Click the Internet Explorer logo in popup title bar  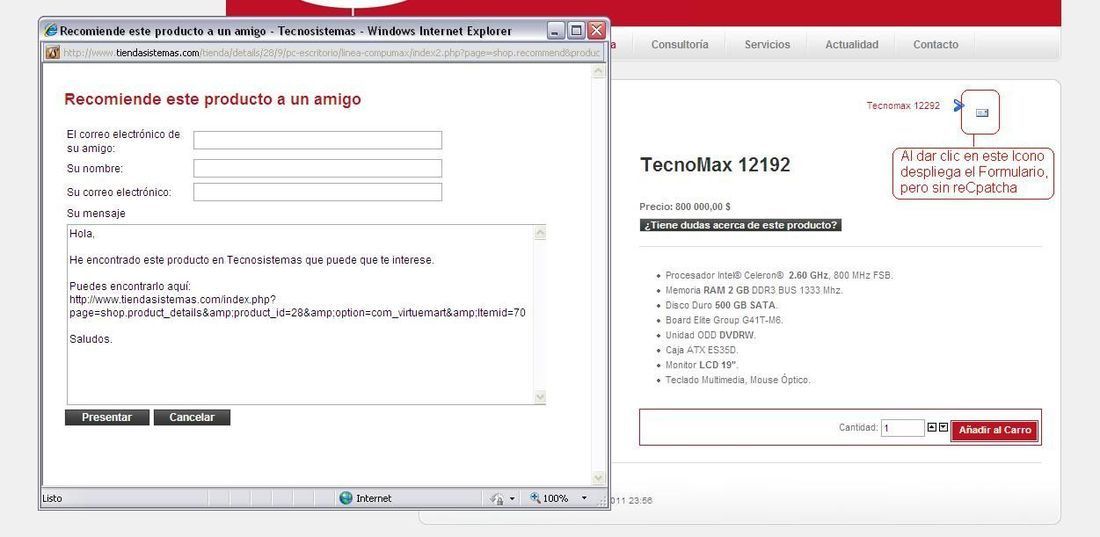point(51,31)
